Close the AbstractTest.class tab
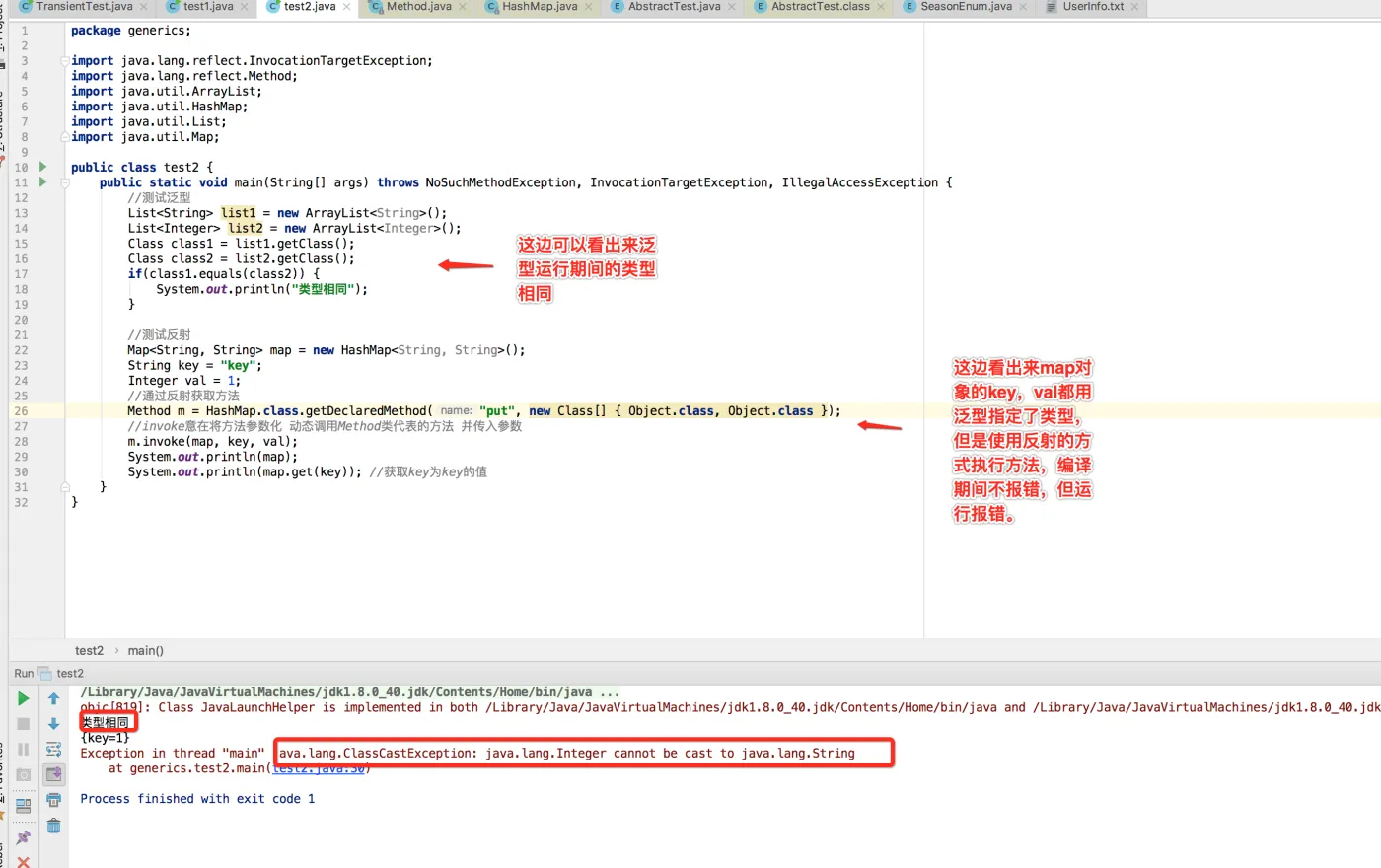 pos(882,7)
